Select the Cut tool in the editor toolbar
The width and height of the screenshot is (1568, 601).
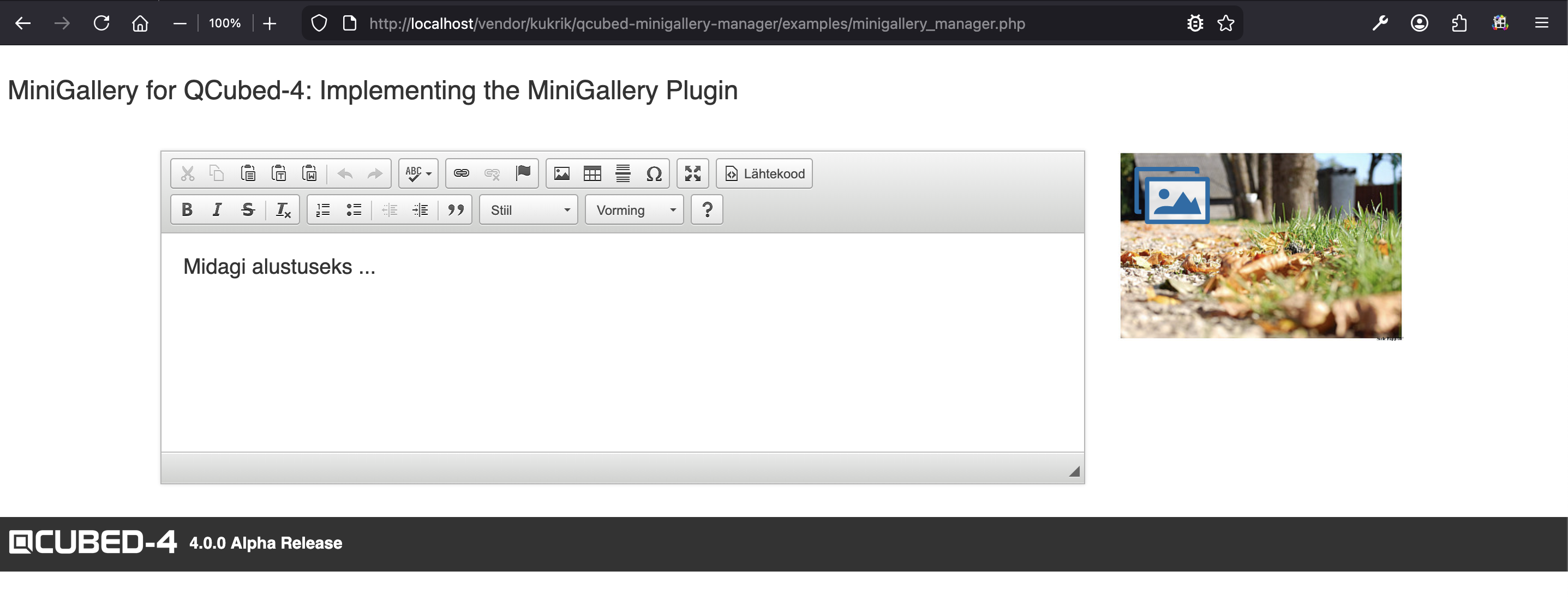(x=187, y=173)
